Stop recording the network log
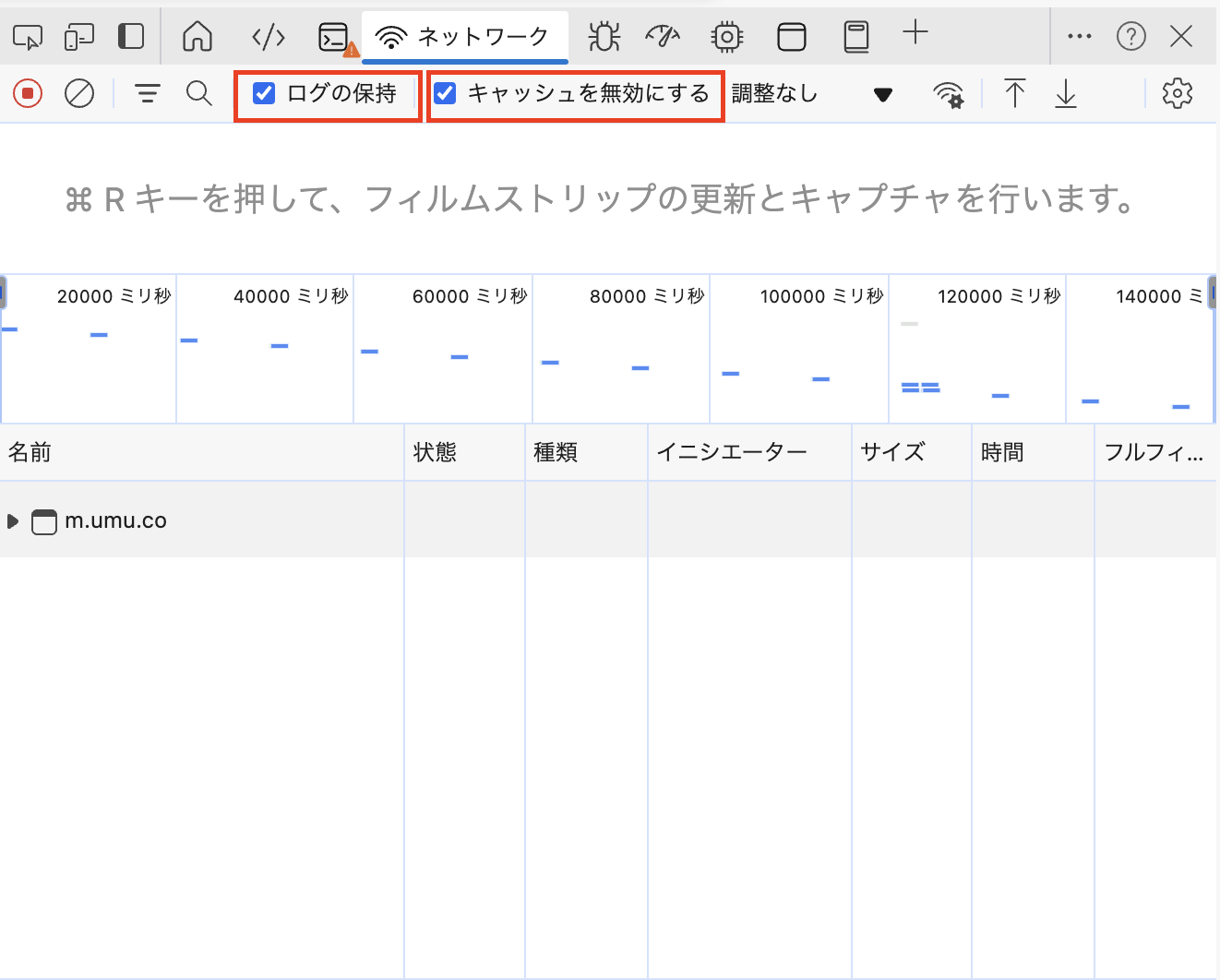Screen dimensions: 1220x980 (x=28, y=93)
